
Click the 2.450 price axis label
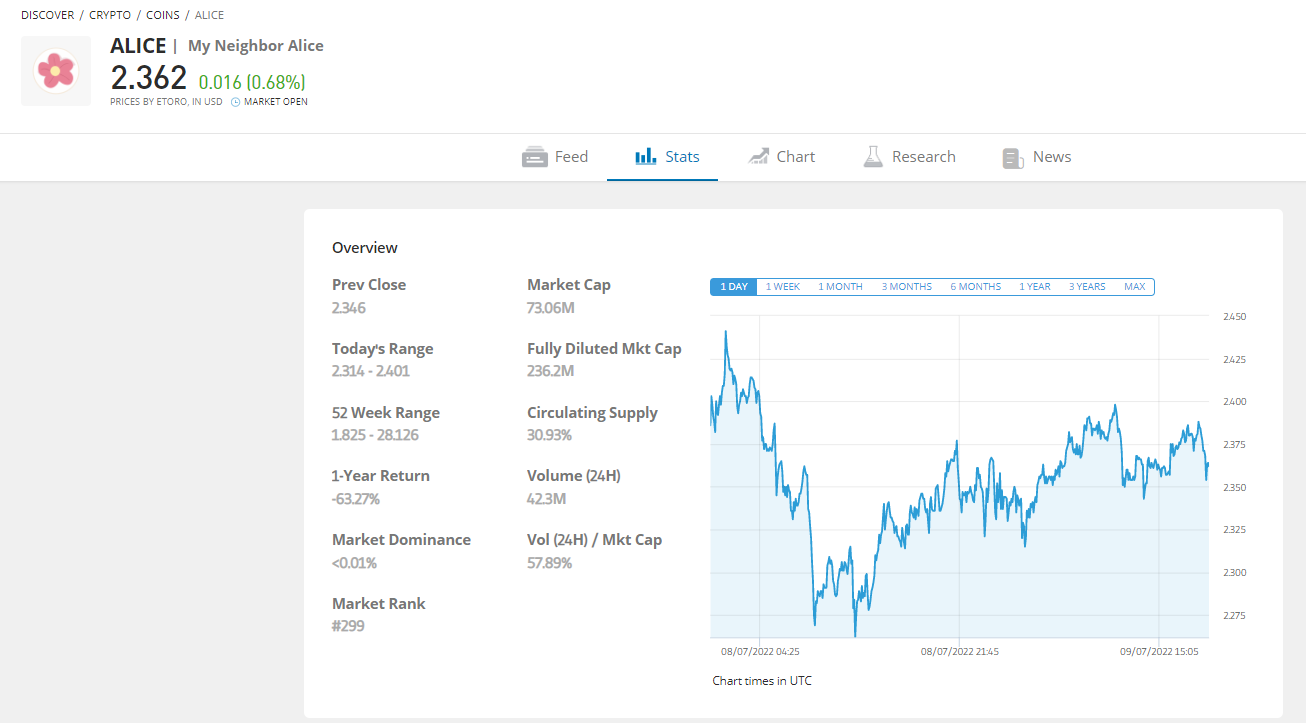(1237, 316)
